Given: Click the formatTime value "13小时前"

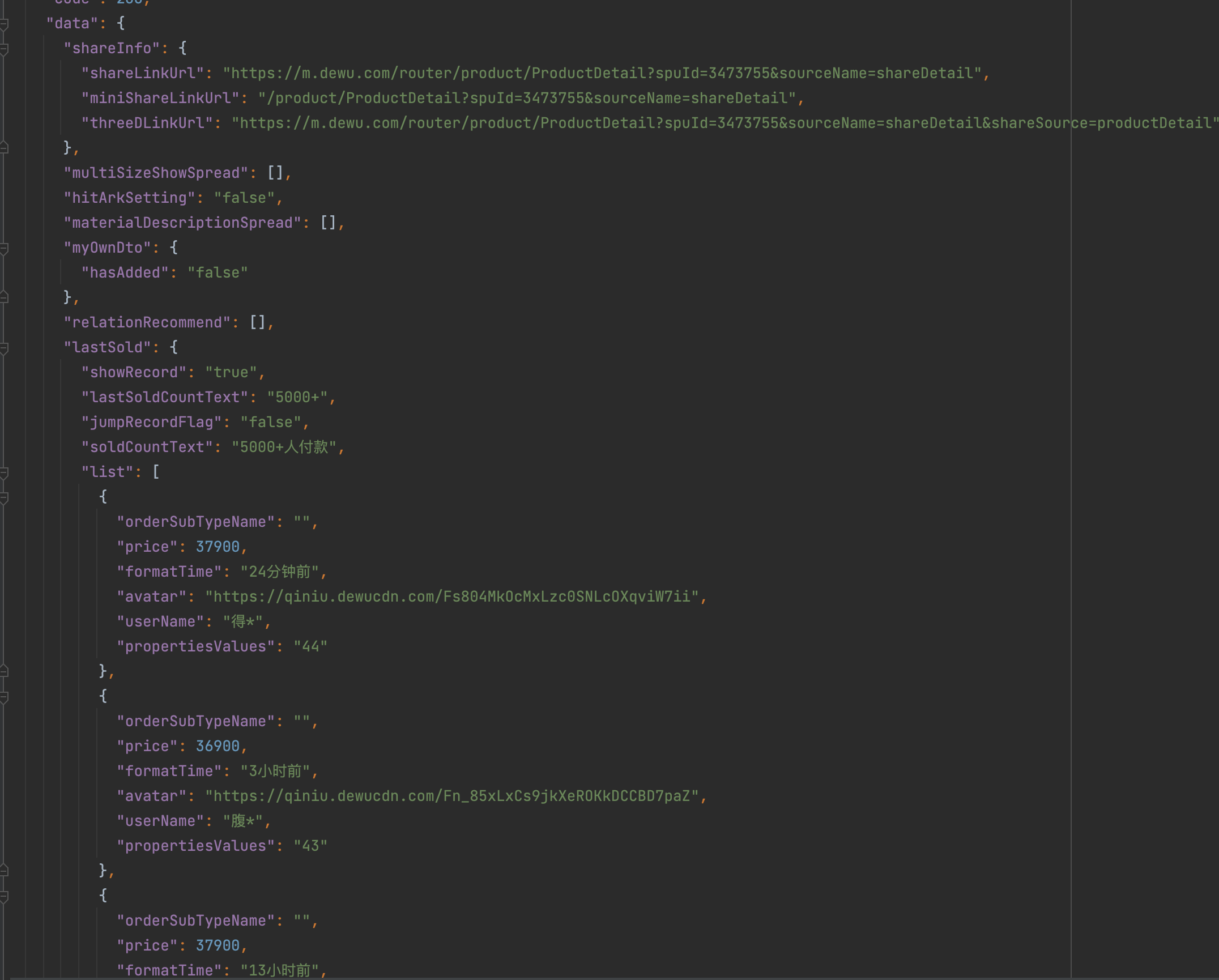Looking at the screenshot, I should [x=280, y=970].
